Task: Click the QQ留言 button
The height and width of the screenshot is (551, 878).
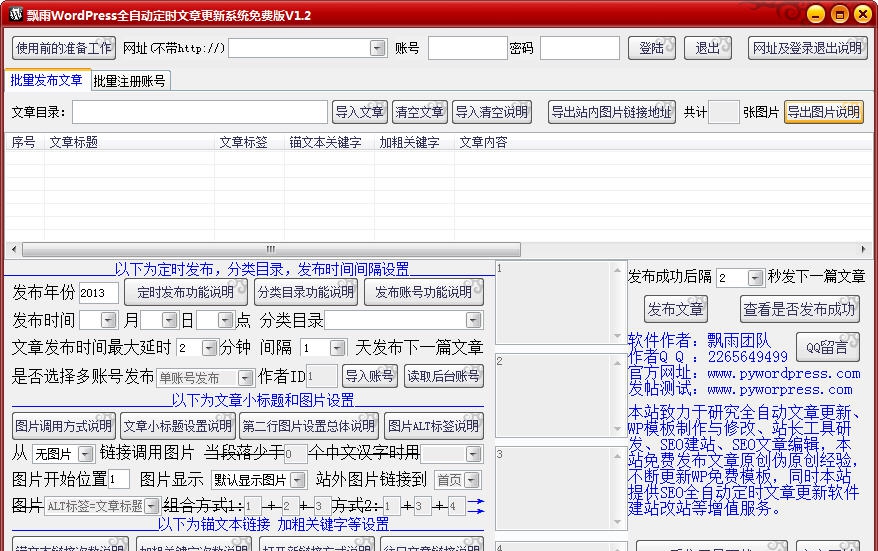Action: (x=827, y=347)
